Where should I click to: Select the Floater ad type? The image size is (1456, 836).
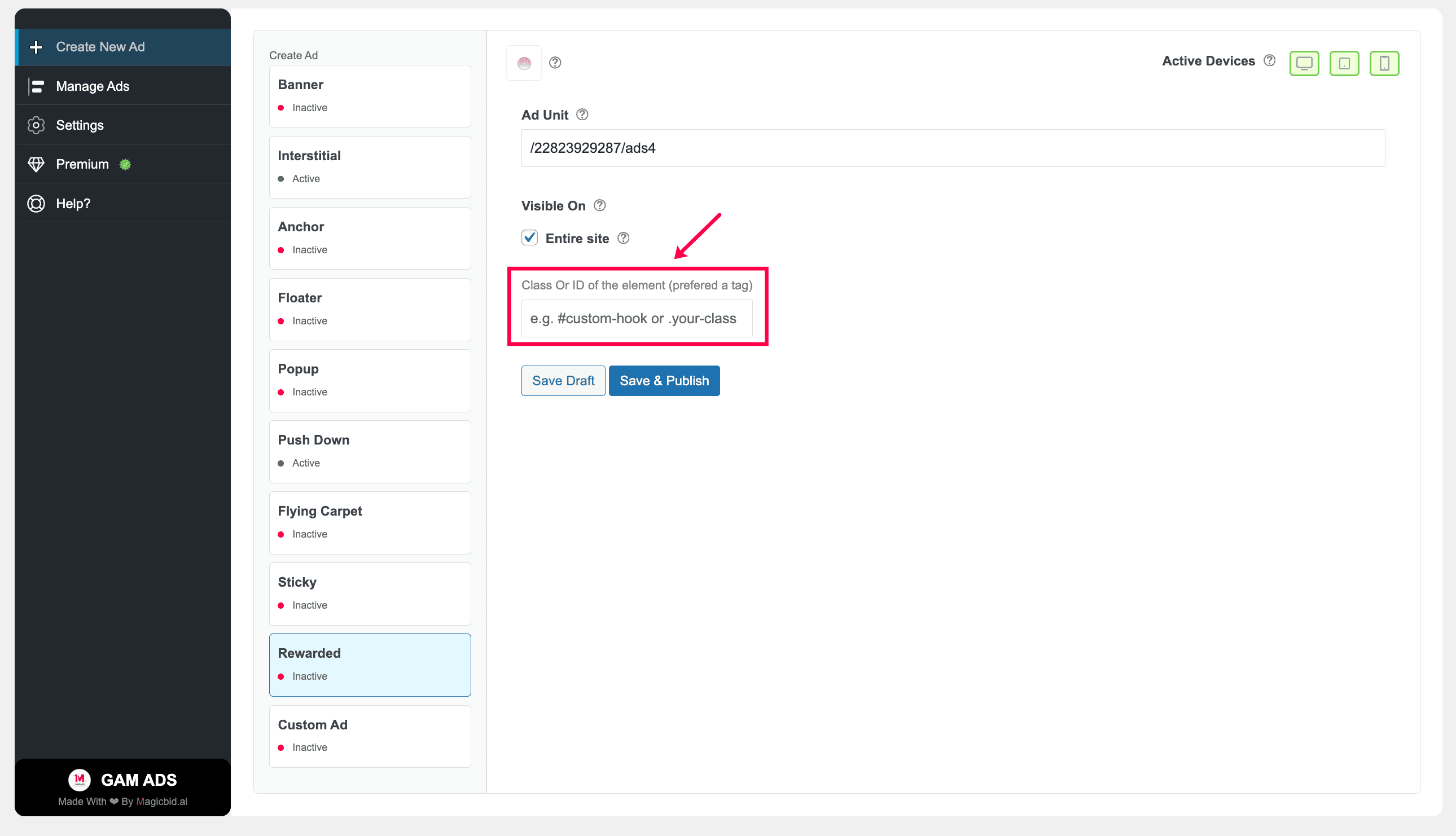point(370,310)
